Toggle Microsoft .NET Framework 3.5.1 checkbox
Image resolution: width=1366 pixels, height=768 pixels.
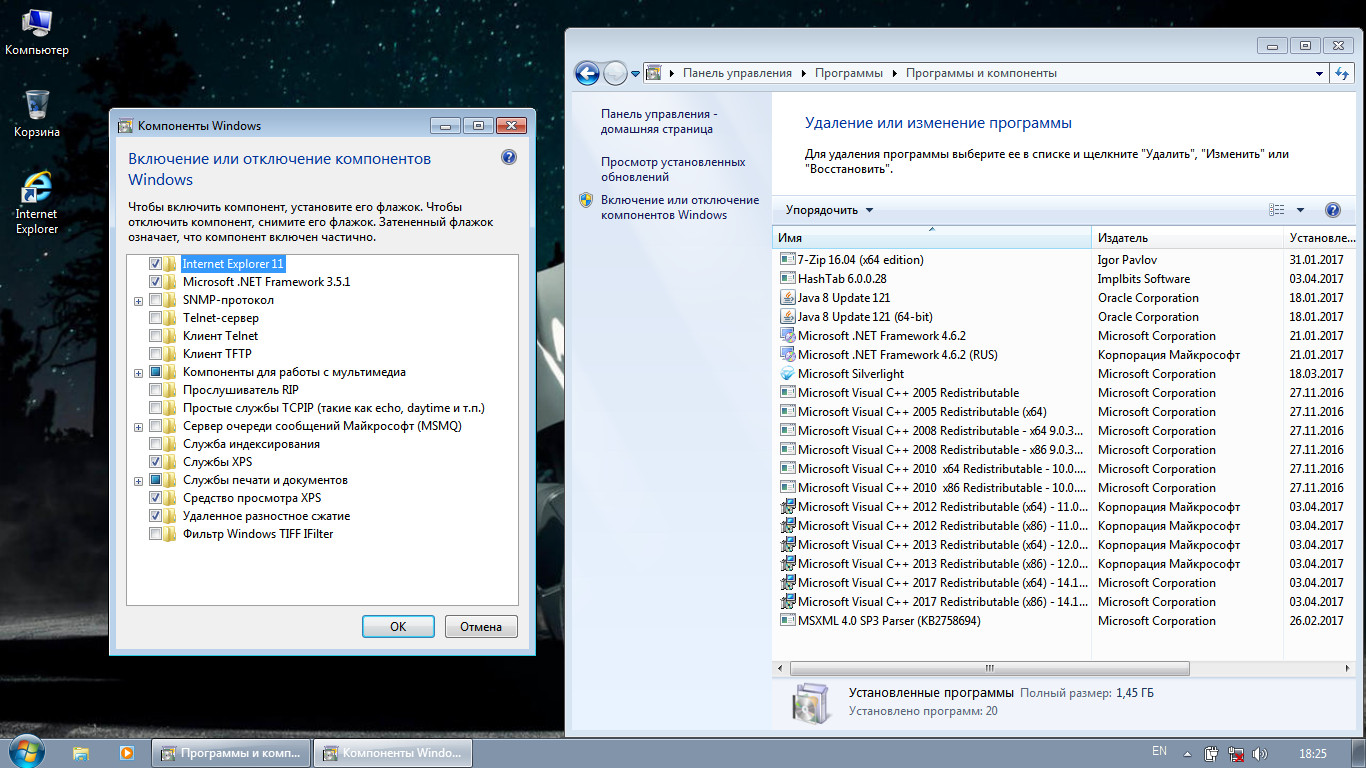tap(155, 282)
